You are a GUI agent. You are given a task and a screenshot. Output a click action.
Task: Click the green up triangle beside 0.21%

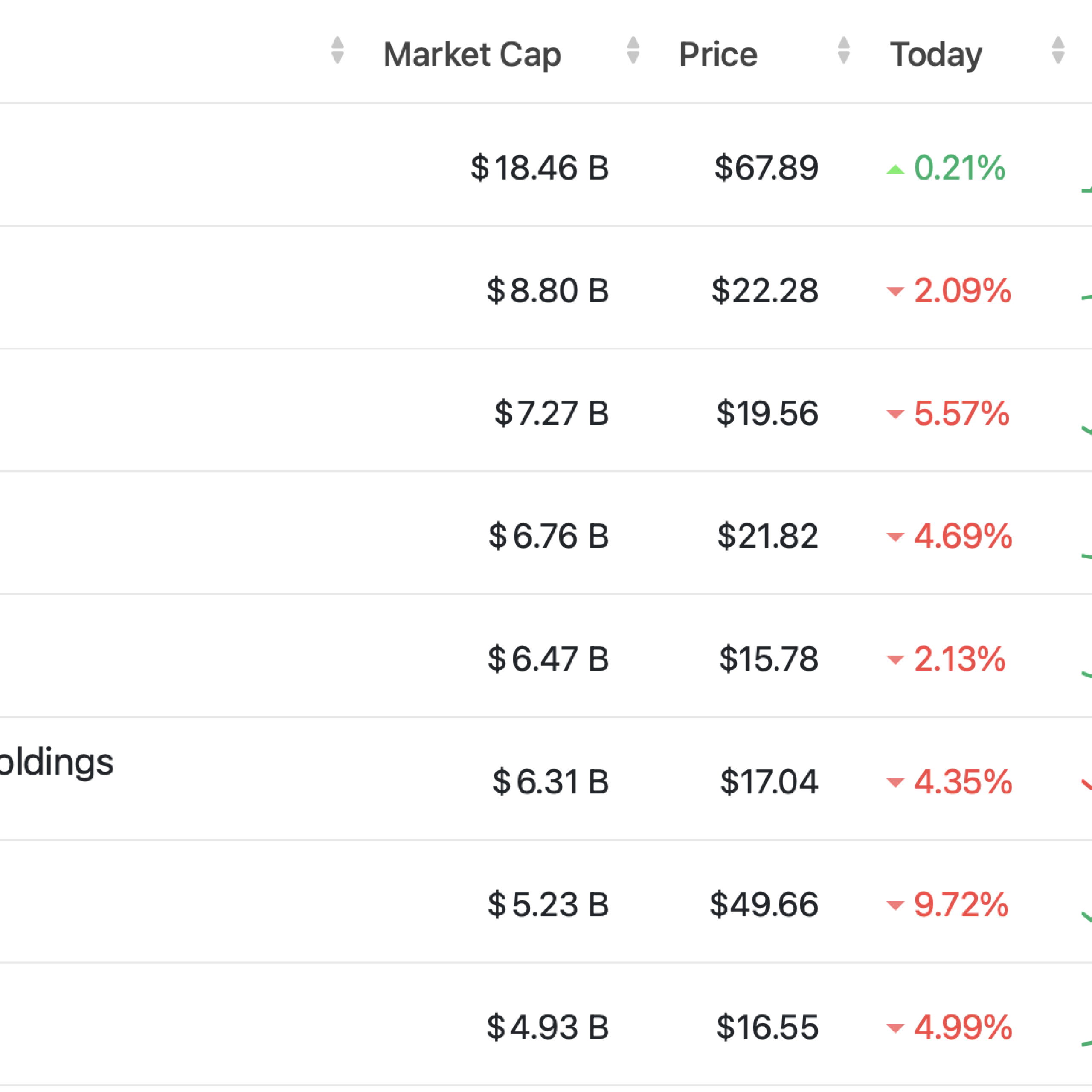[x=895, y=169]
